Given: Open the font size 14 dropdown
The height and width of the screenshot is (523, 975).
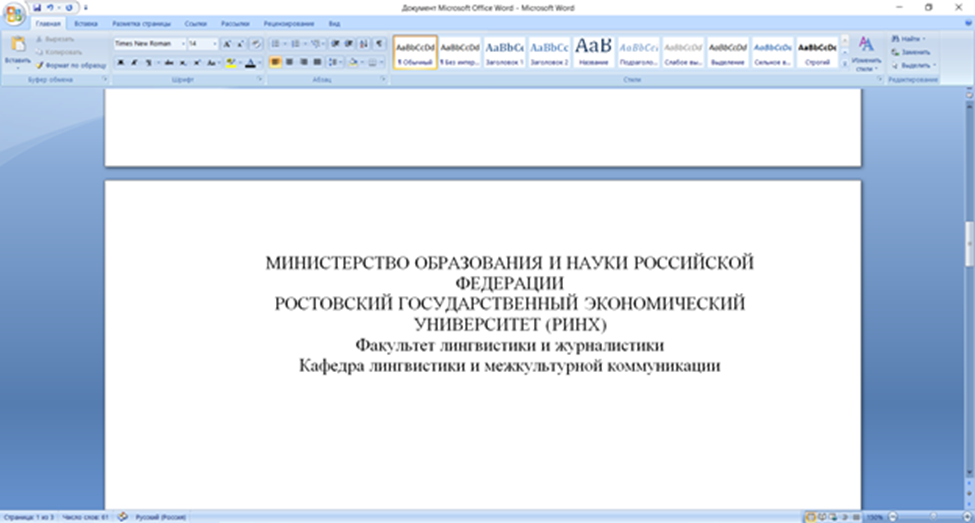Looking at the screenshot, I should [x=215, y=44].
